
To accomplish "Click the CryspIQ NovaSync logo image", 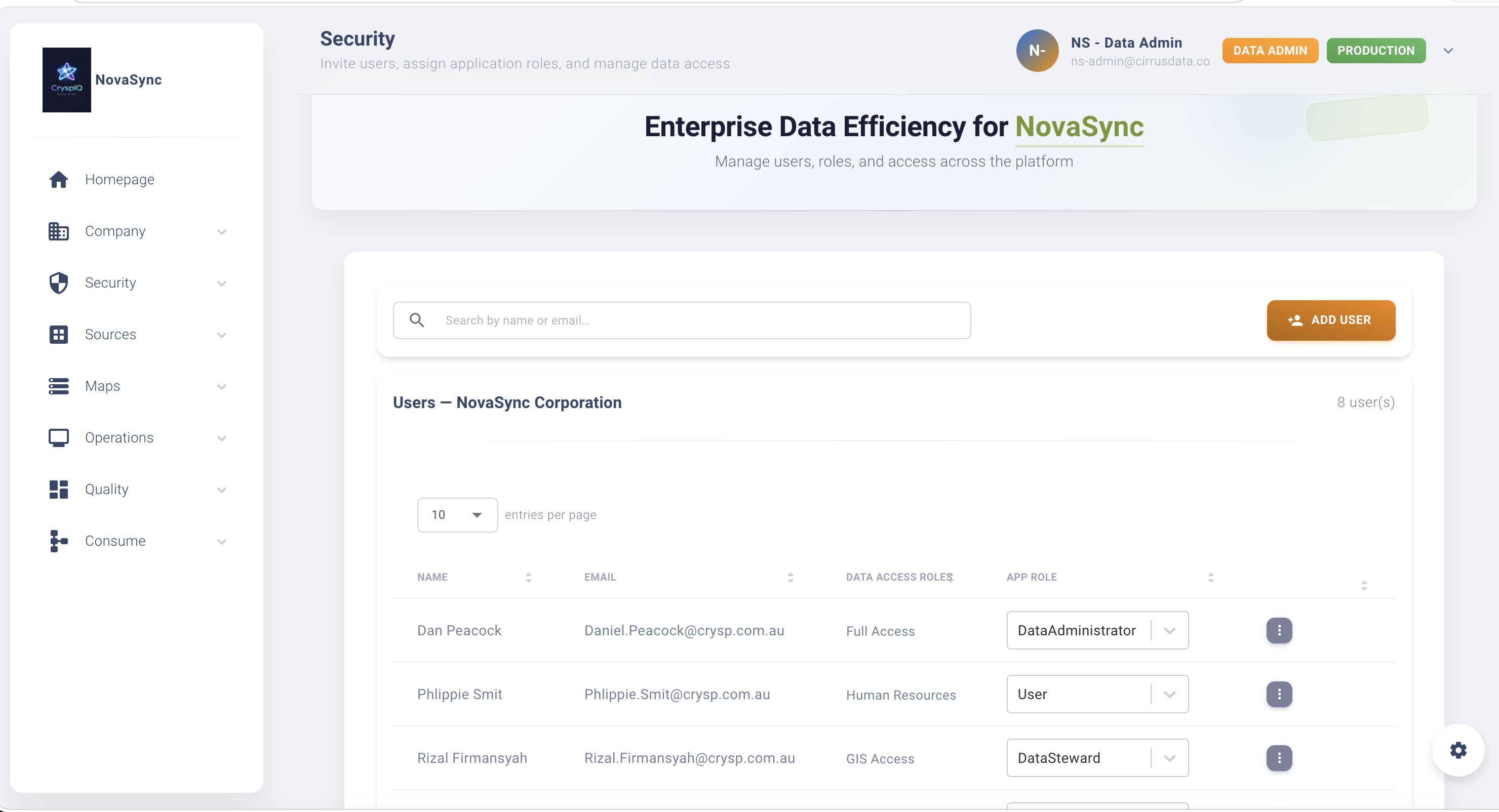I will (66, 79).
